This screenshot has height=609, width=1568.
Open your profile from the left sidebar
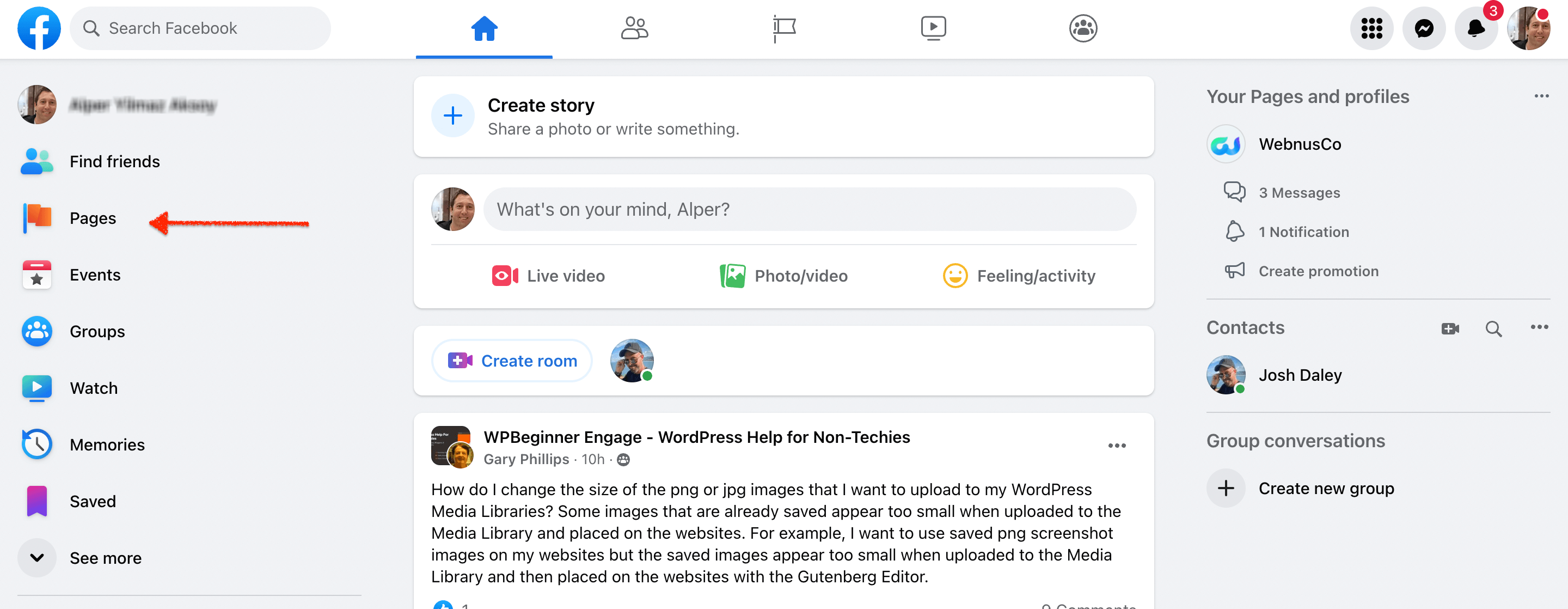(189, 105)
